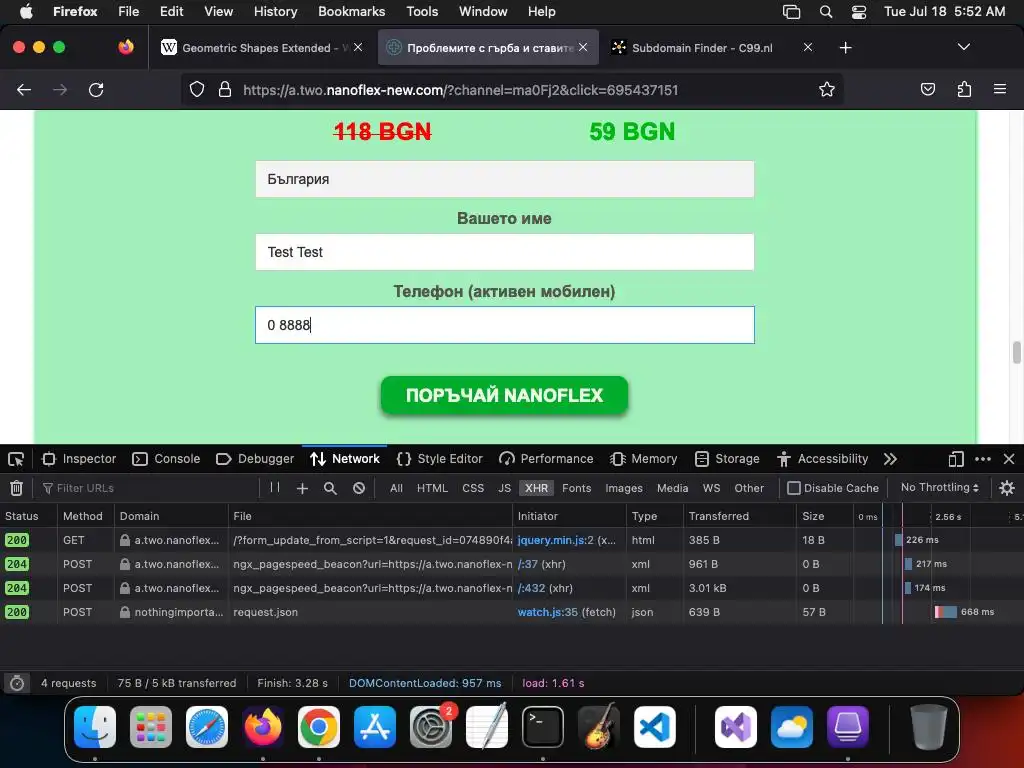Open jquery.min.js:2 initiator link

pos(556,540)
